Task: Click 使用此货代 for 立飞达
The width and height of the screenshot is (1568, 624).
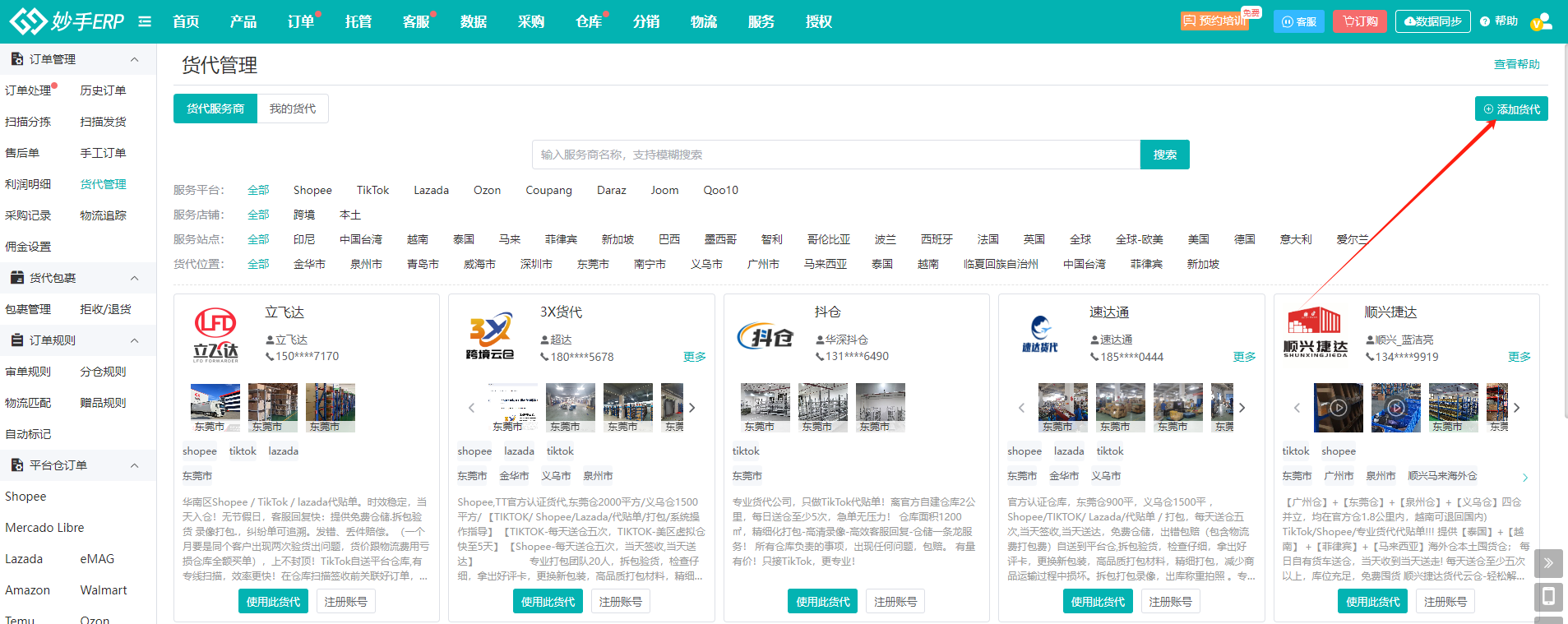Action: pyautogui.click(x=273, y=602)
